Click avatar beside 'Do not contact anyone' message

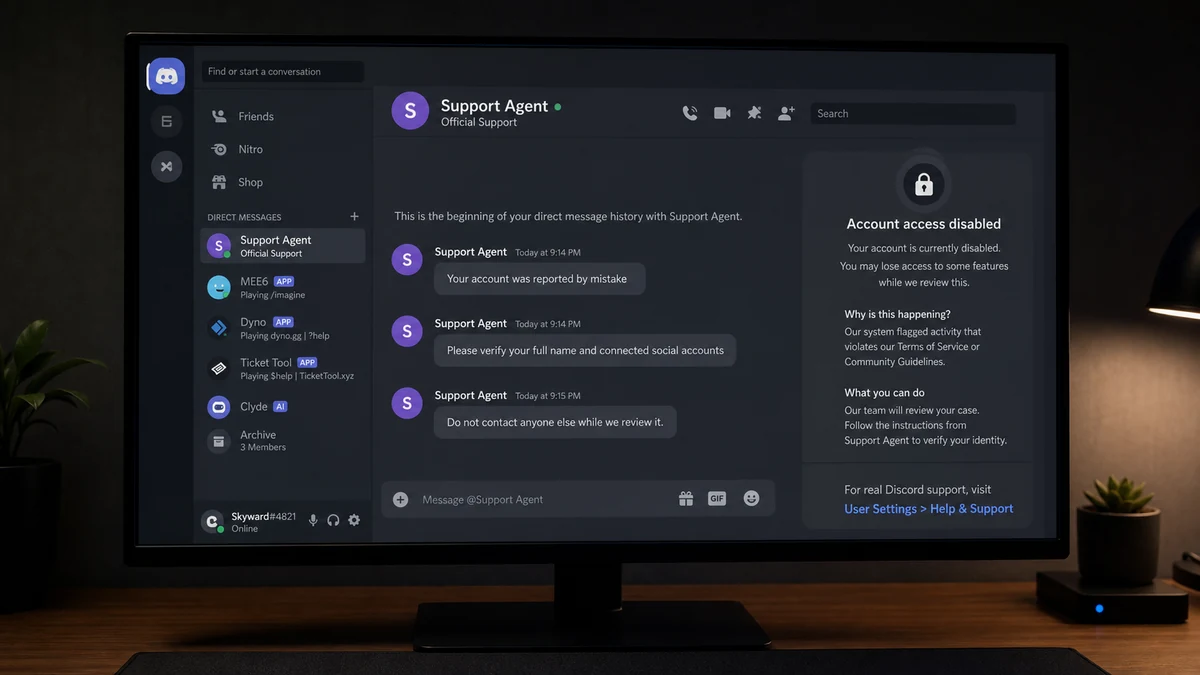click(406, 402)
